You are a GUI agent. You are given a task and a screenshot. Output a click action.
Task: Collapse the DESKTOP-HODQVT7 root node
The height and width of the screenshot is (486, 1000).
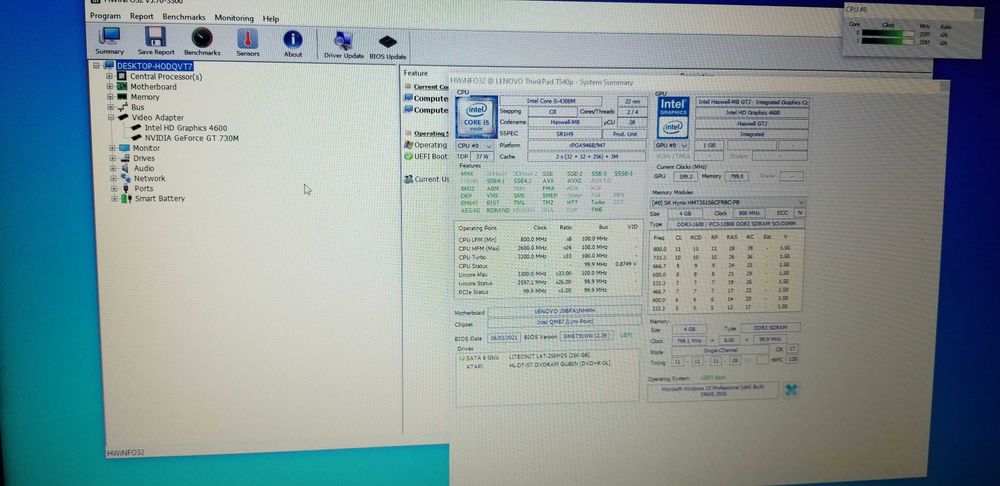[97, 66]
